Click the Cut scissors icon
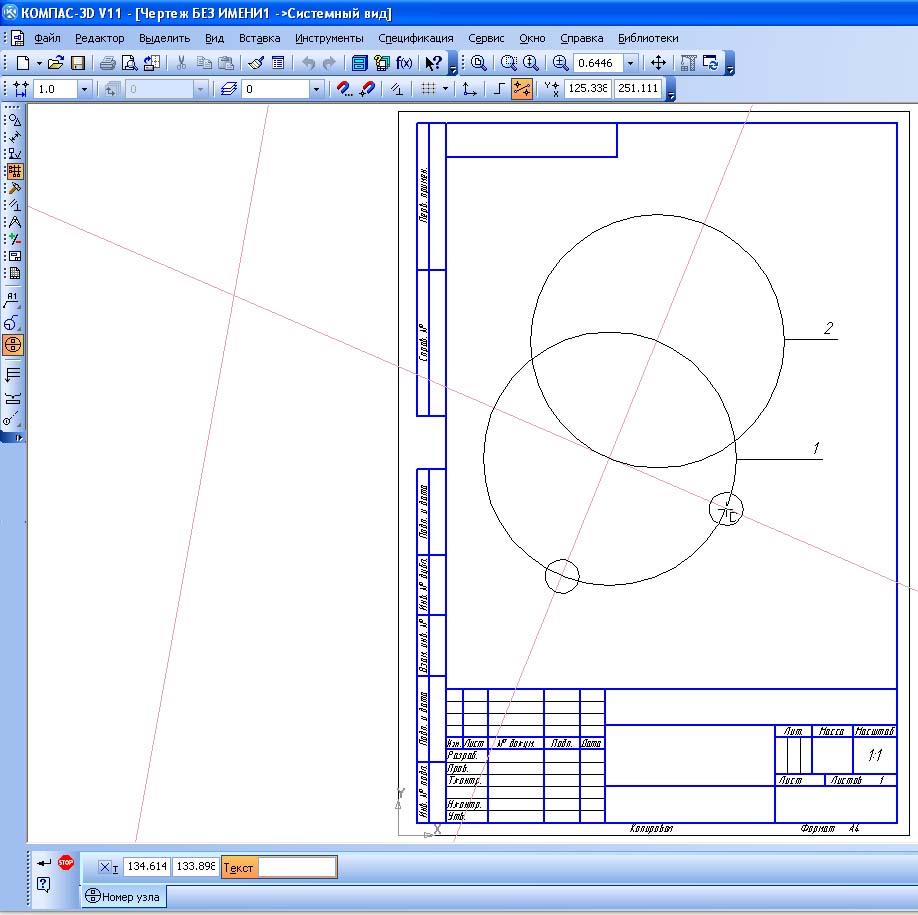Screen dimensions: 918x915 (181, 63)
